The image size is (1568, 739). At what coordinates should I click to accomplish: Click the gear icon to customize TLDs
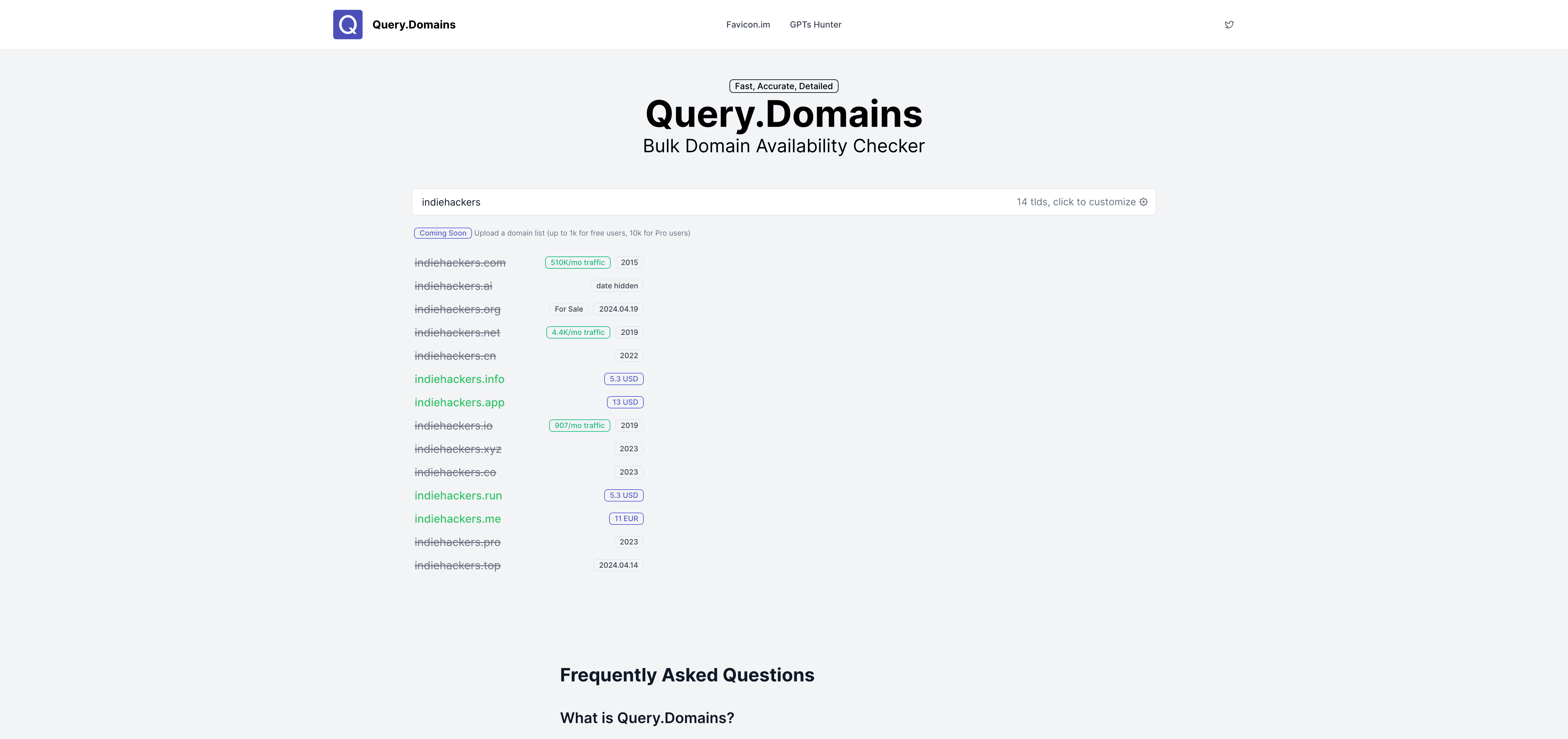[1143, 202]
